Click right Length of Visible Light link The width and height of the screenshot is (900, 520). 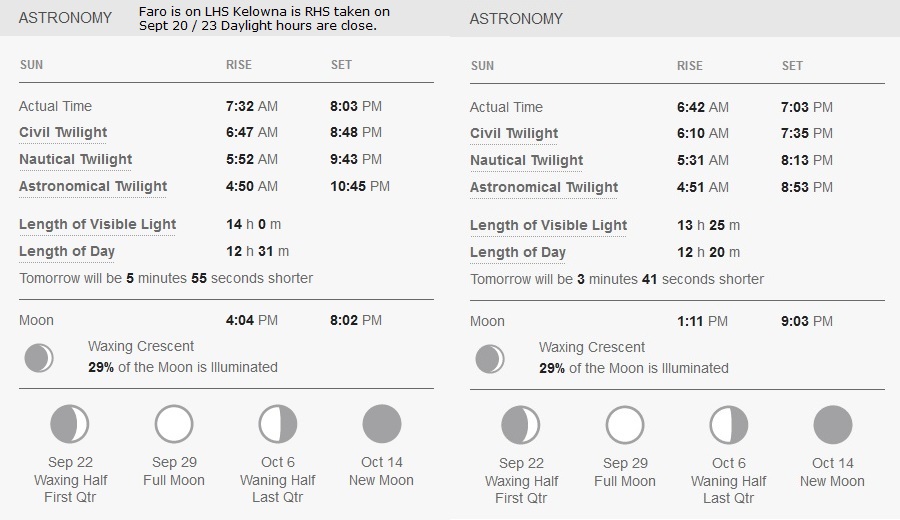(549, 226)
